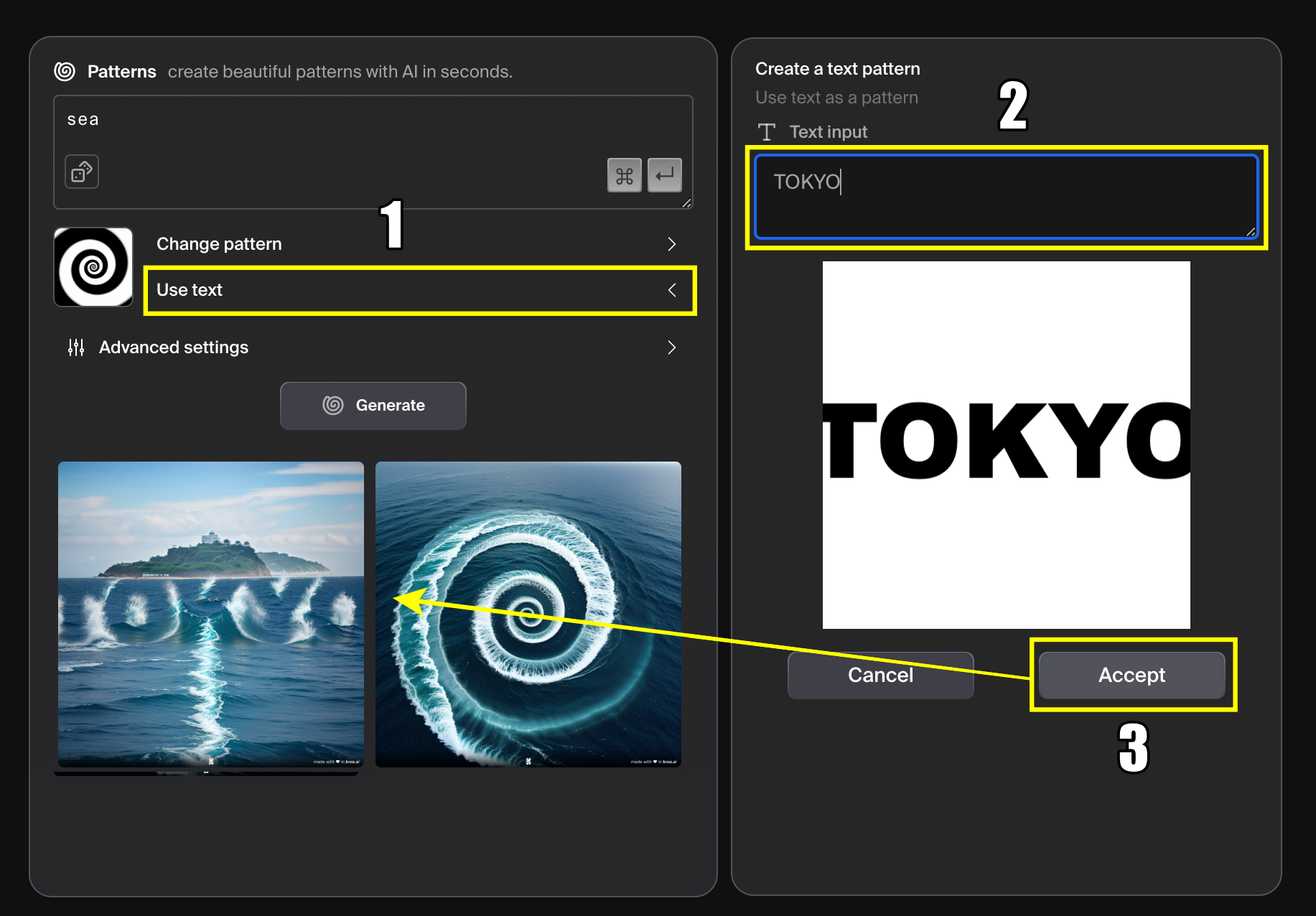Expand the Change pattern chevron

coord(671,244)
